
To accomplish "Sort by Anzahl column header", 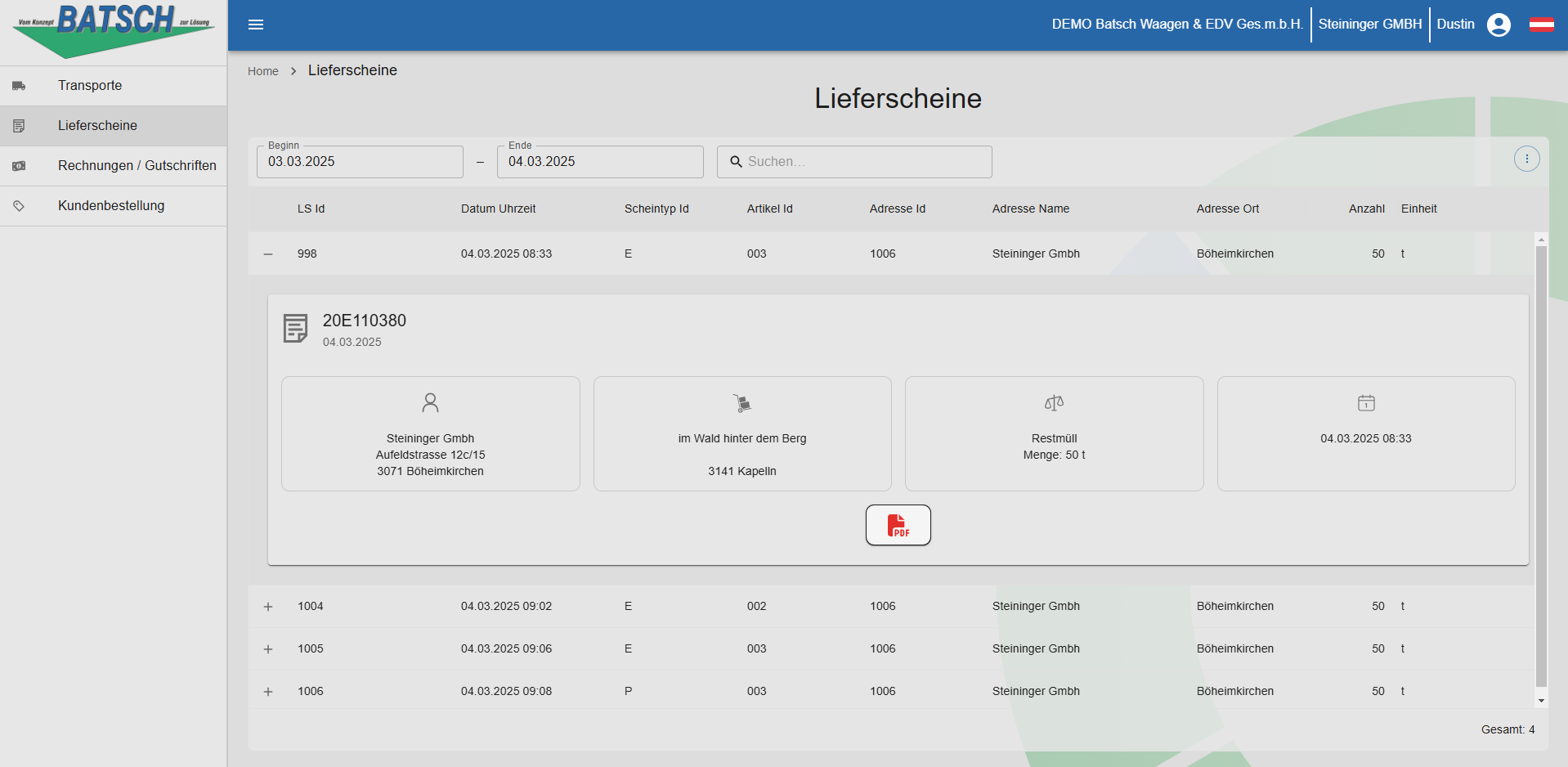I will pyautogui.click(x=1367, y=209).
